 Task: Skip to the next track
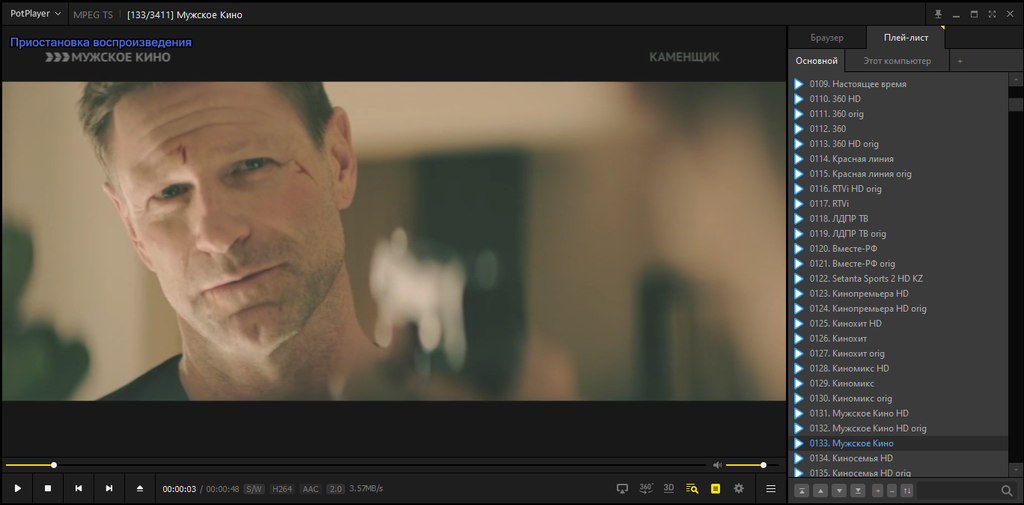pyautogui.click(x=109, y=488)
